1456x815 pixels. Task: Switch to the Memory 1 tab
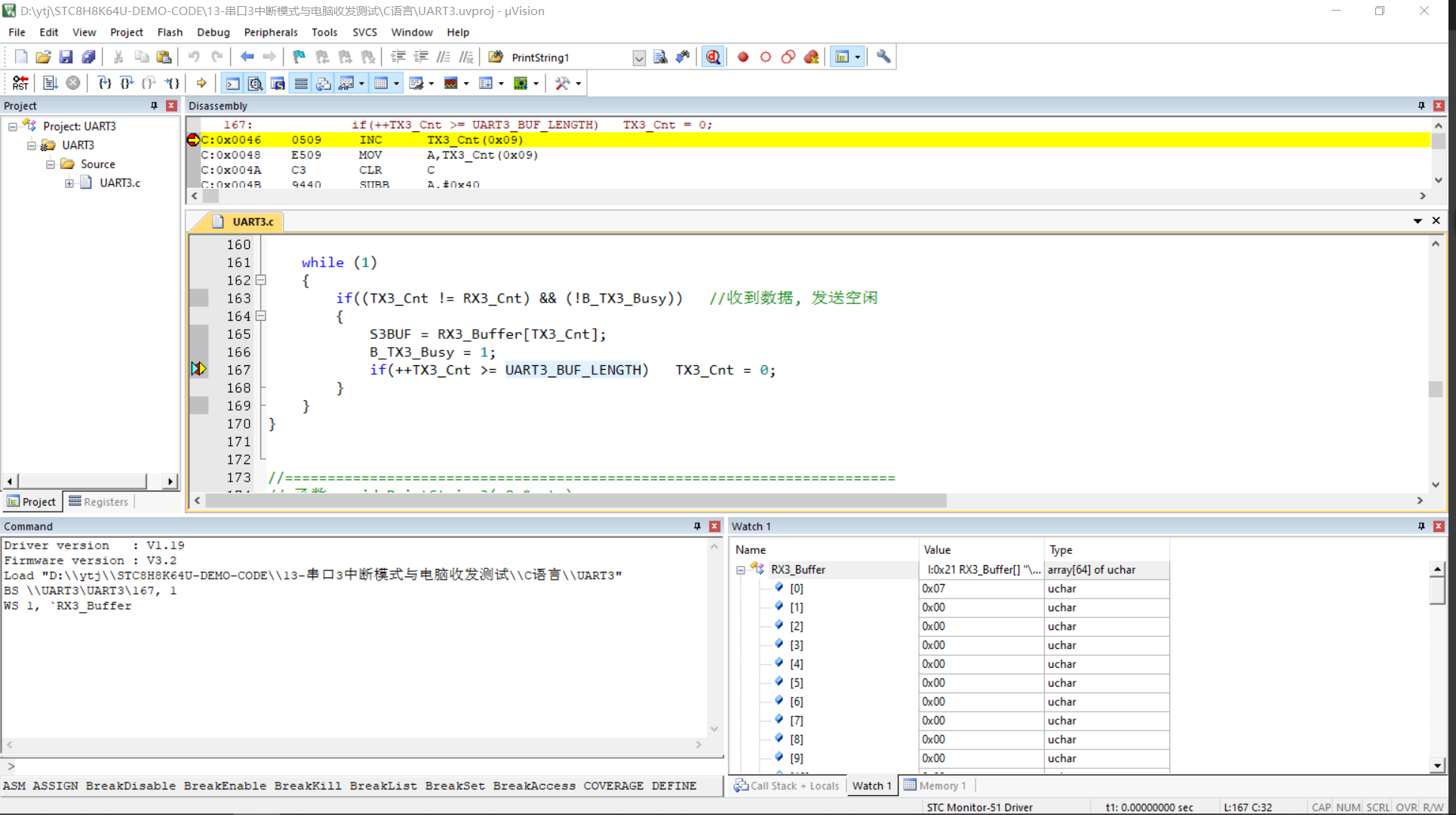point(935,786)
